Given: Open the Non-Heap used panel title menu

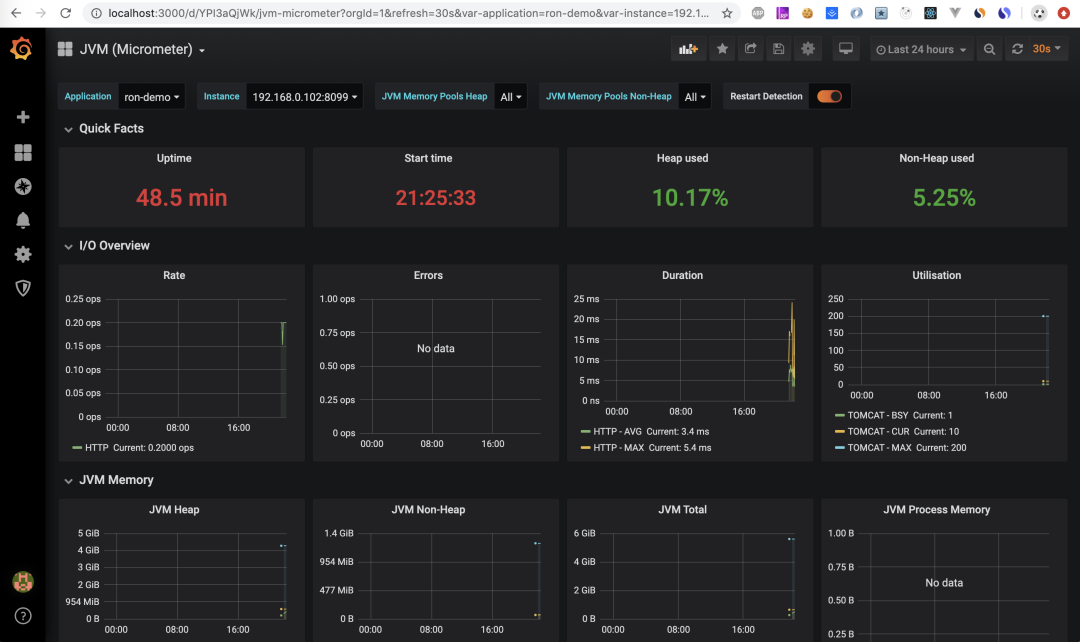Looking at the screenshot, I should [x=937, y=158].
